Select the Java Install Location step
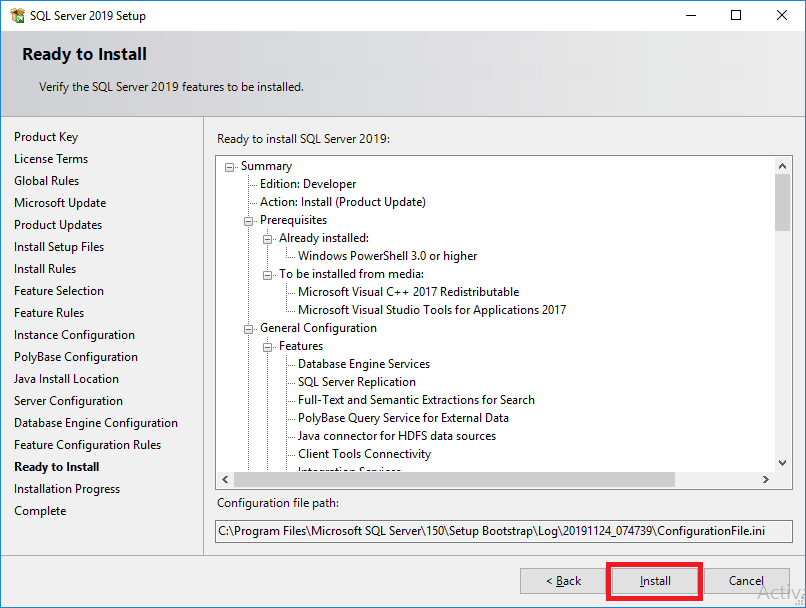 pos(66,379)
